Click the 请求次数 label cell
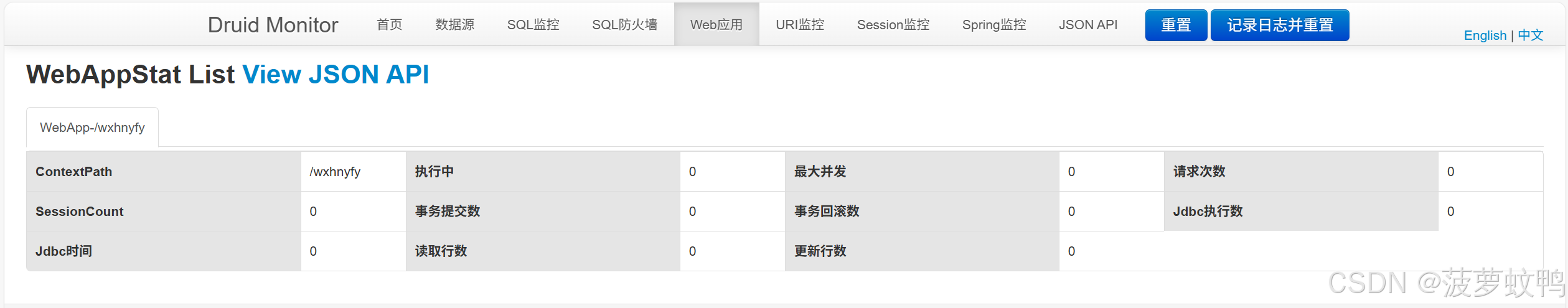This screenshot has height=308, width=1568. (1301, 172)
